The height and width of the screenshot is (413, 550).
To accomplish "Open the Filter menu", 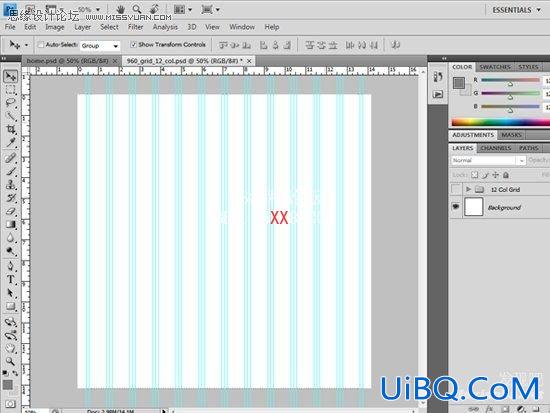I will coord(135,27).
